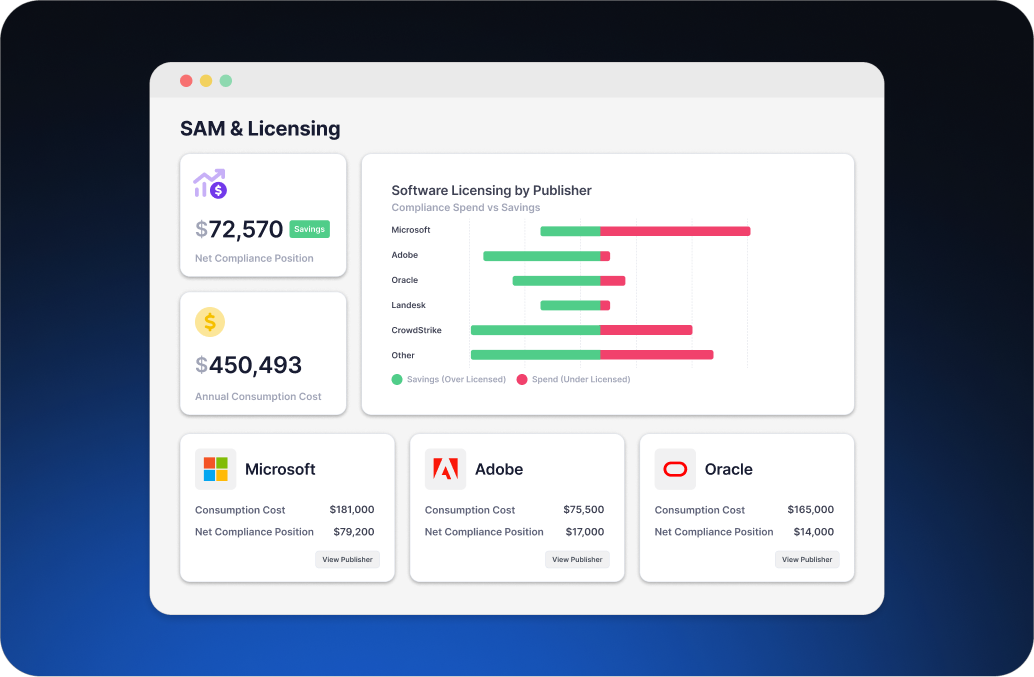Viewport: 1034px width, 677px height.
Task: Select the Other chart row label
Action: pyautogui.click(x=403, y=355)
